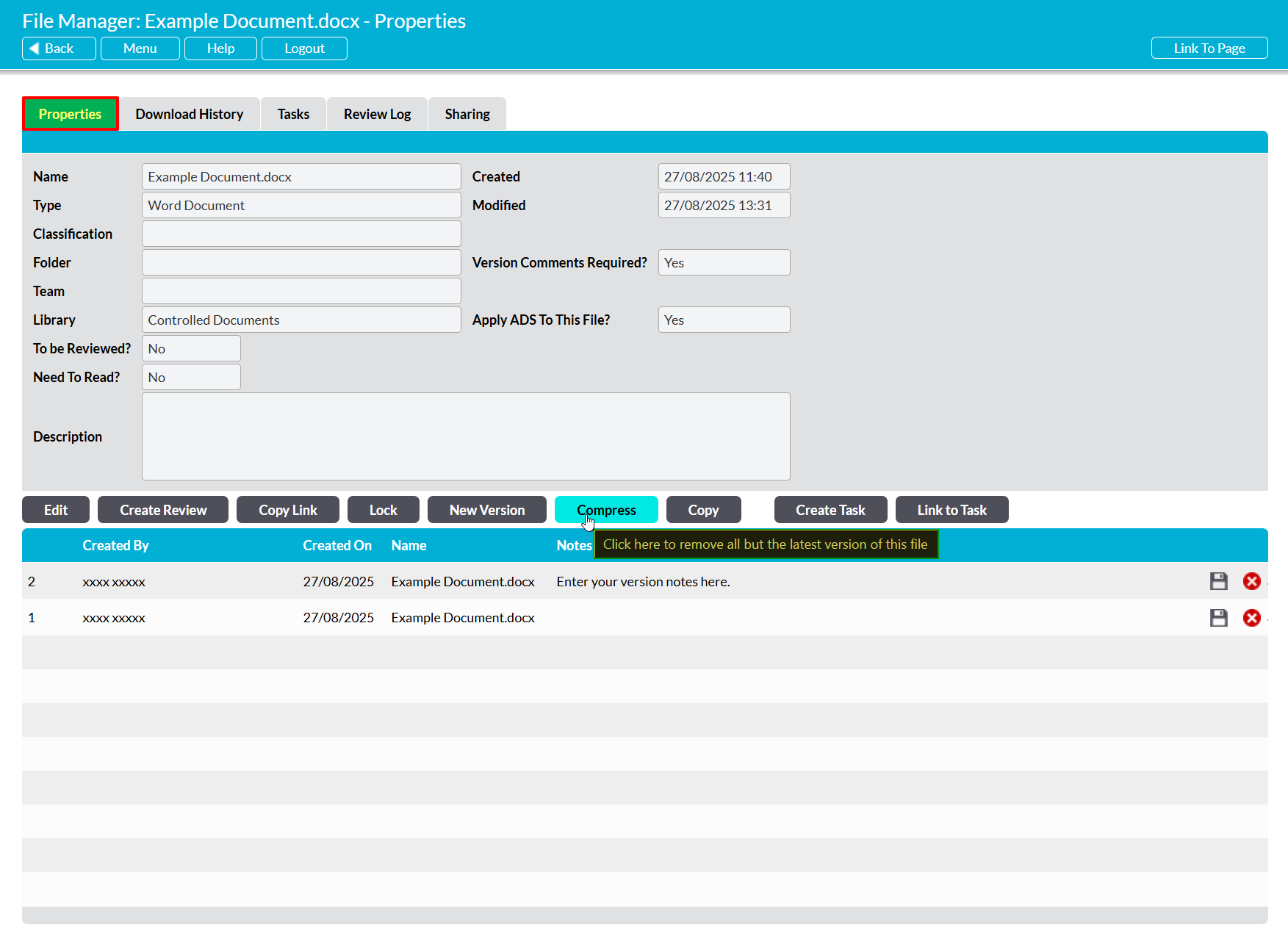Download version 1 using the save icon
1288x936 pixels.
pos(1218,618)
